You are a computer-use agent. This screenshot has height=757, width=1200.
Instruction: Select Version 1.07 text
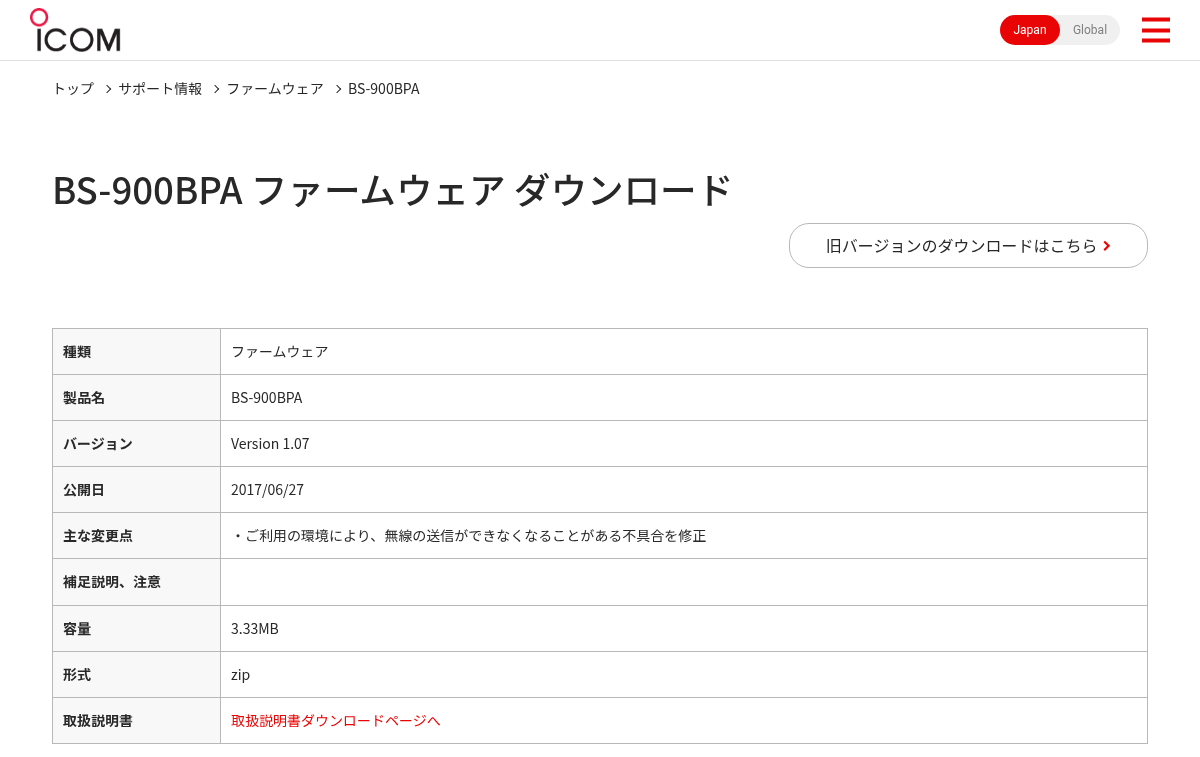coord(270,443)
